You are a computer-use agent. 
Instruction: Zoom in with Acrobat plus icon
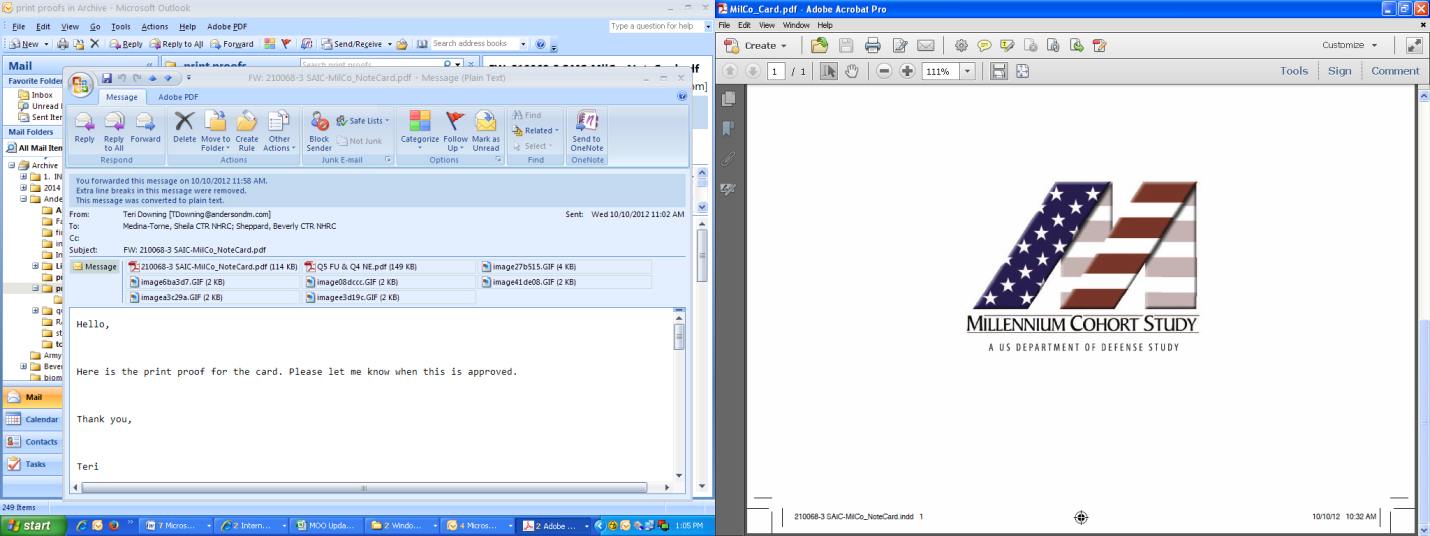pos(907,71)
